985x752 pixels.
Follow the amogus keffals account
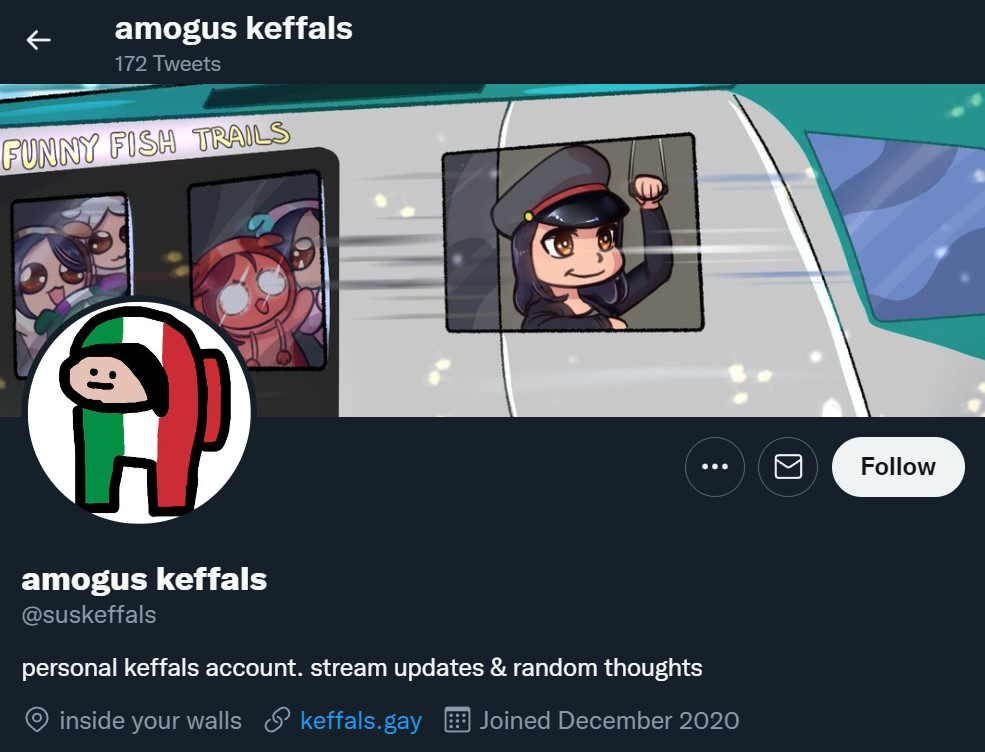[898, 467]
